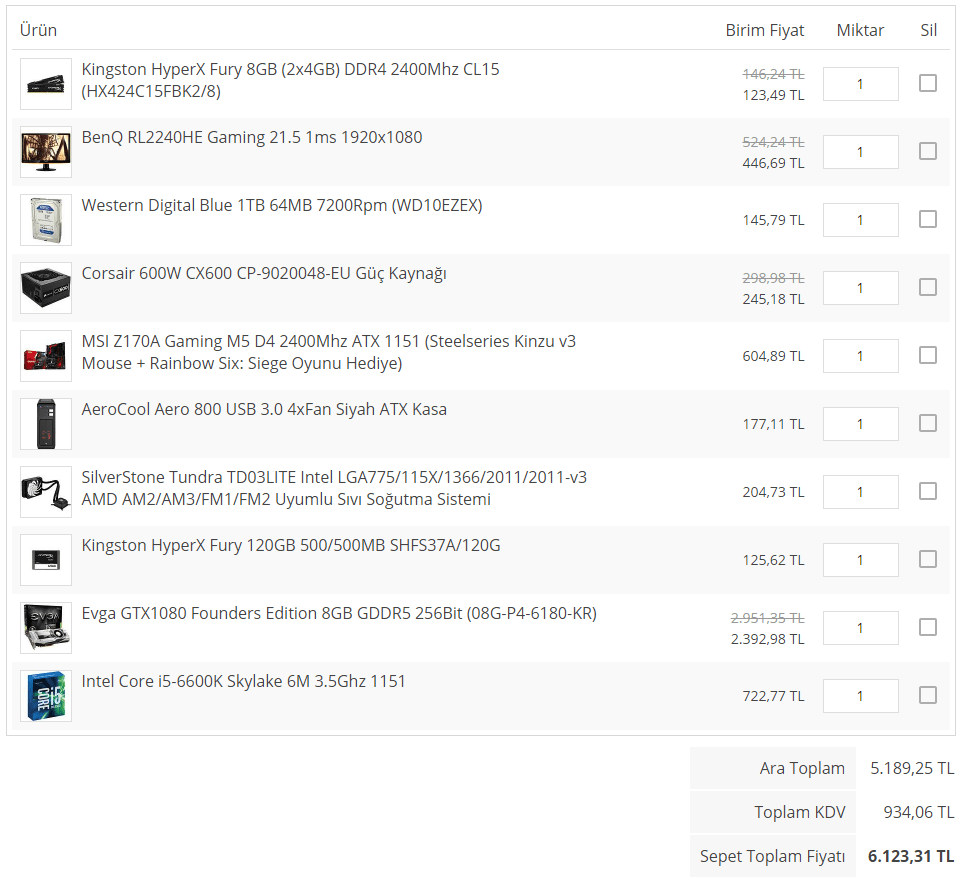Open the Kingston HyperX Fury 120GB SSD thumbnail
Screen dimensions: 968x884
(46, 559)
